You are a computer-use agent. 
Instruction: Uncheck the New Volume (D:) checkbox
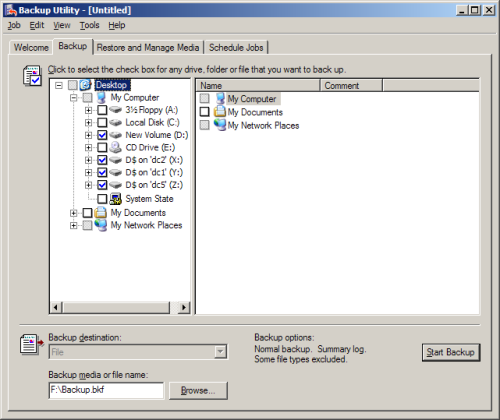click(x=102, y=135)
